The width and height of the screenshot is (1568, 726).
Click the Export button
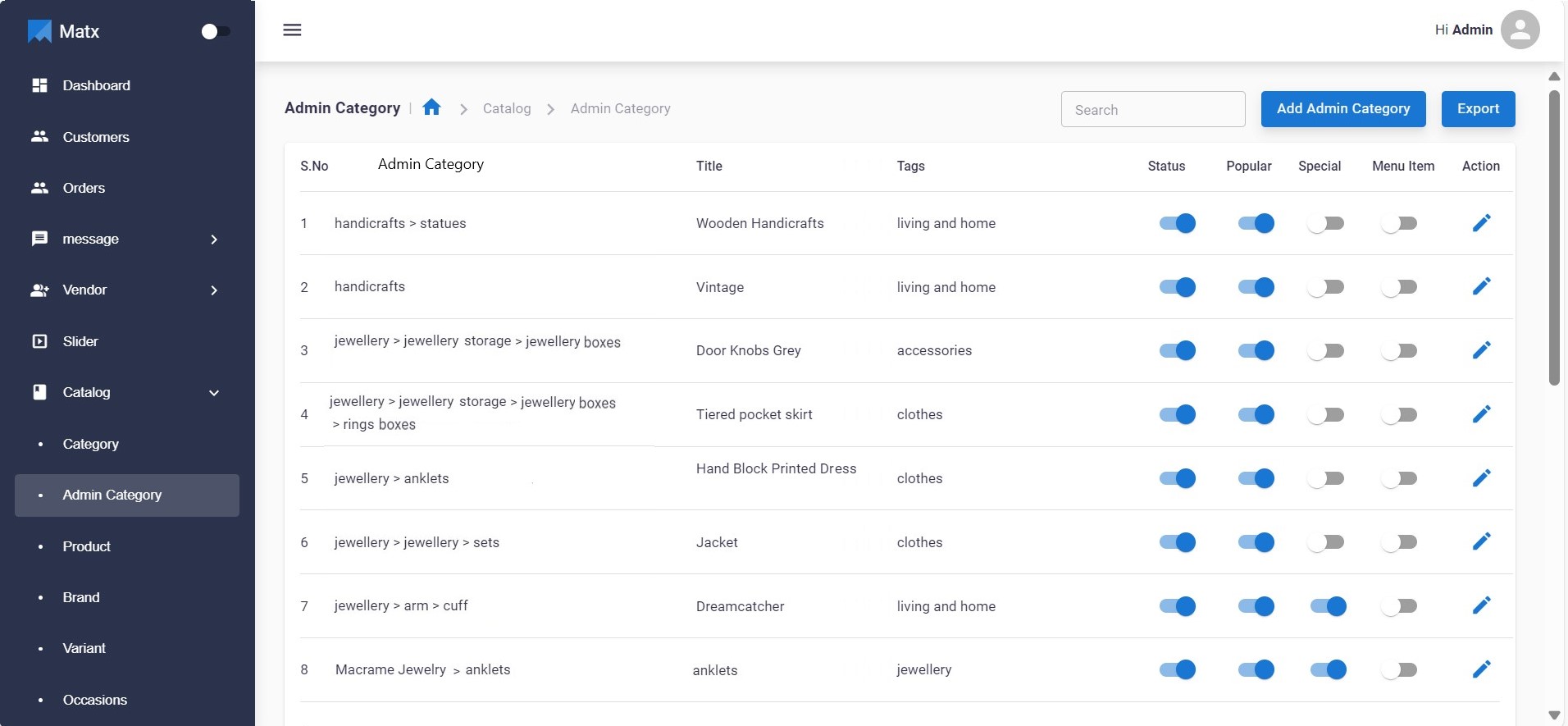click(x=1477, y=109)
